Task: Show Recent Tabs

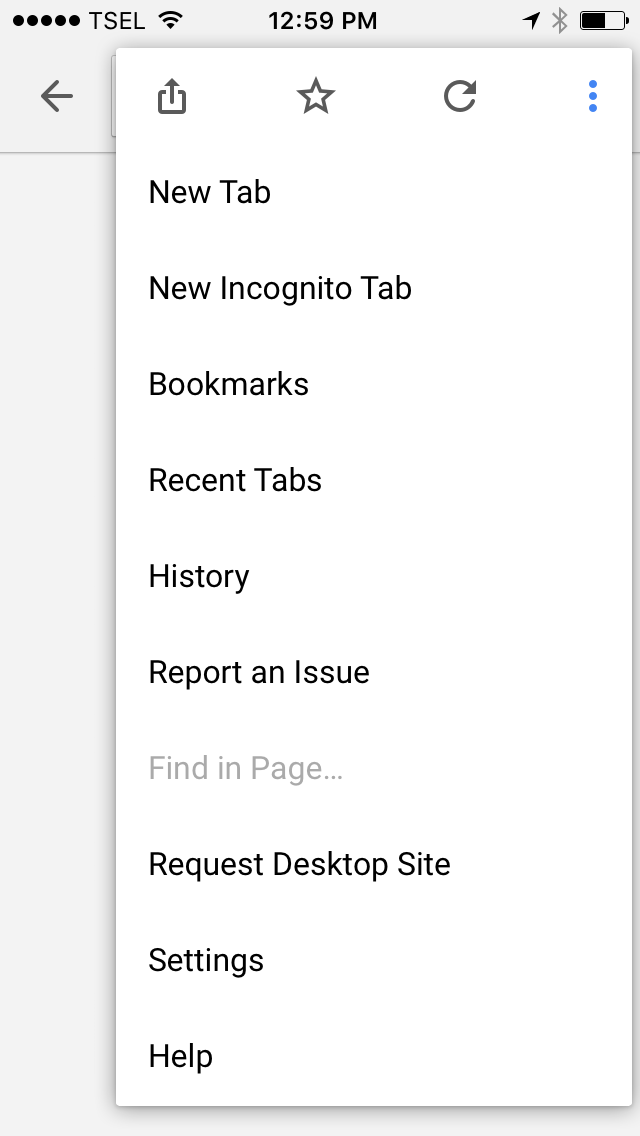Action: (235, 480)
